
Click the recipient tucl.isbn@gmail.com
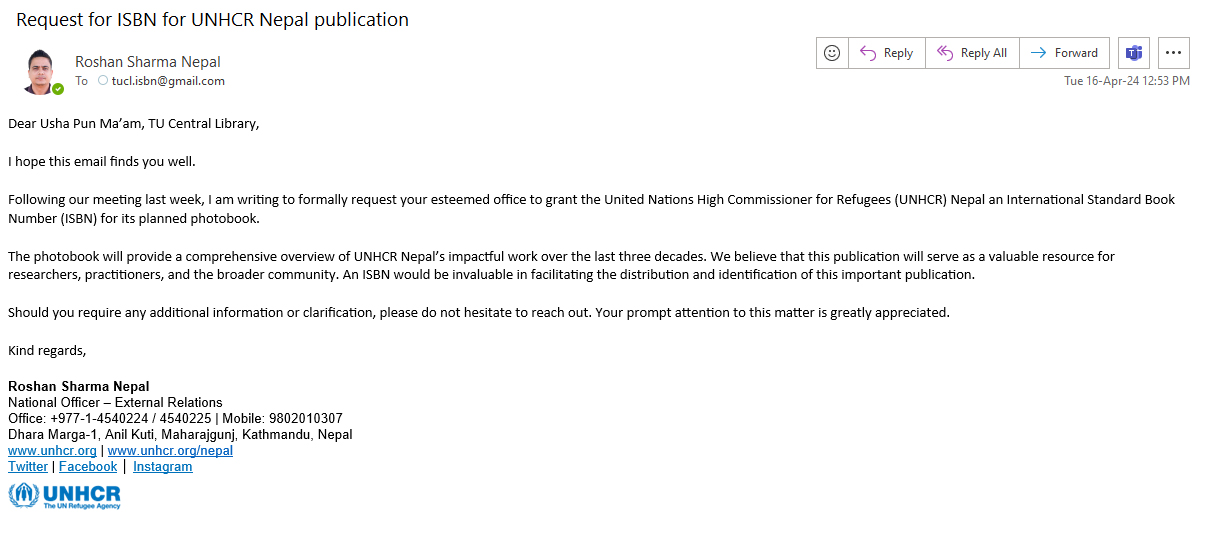(x=168, y=81)
